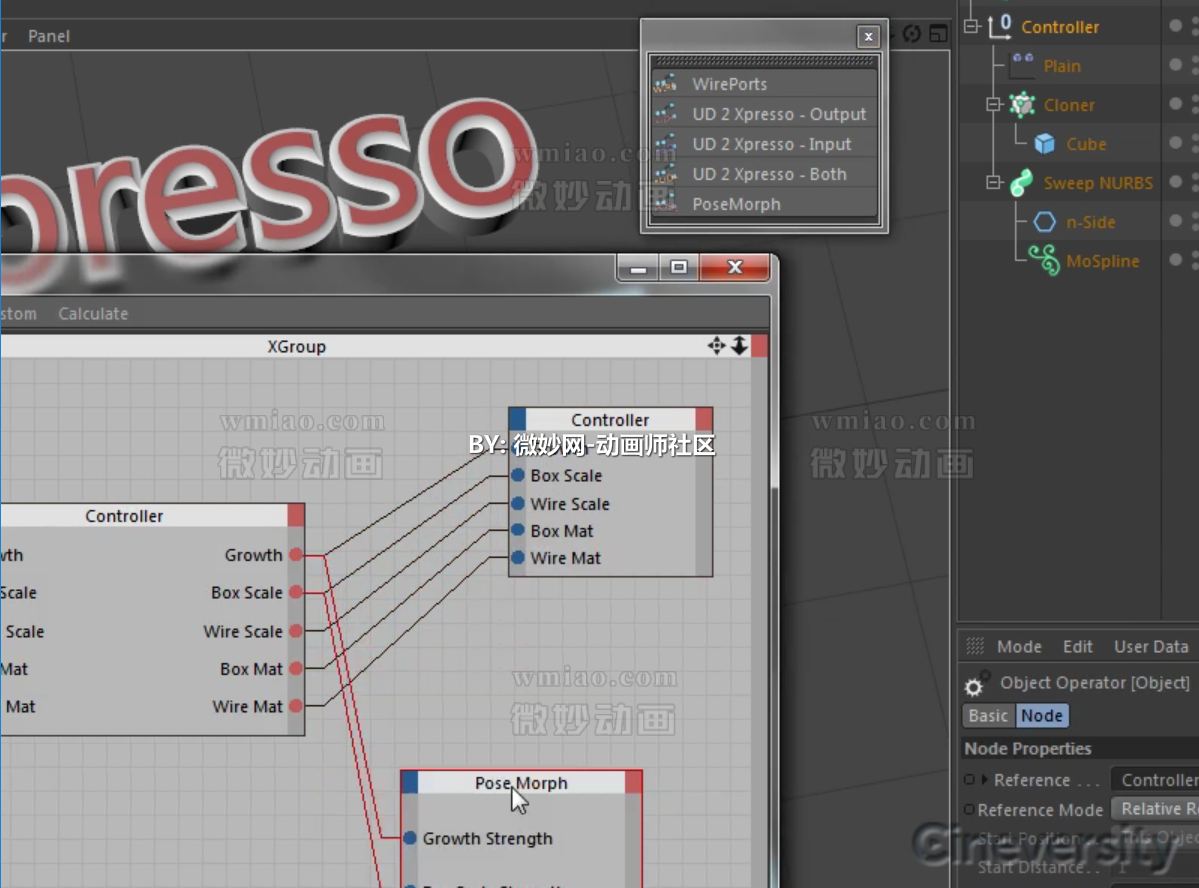Switch to the Basic tab

point(987,716)
